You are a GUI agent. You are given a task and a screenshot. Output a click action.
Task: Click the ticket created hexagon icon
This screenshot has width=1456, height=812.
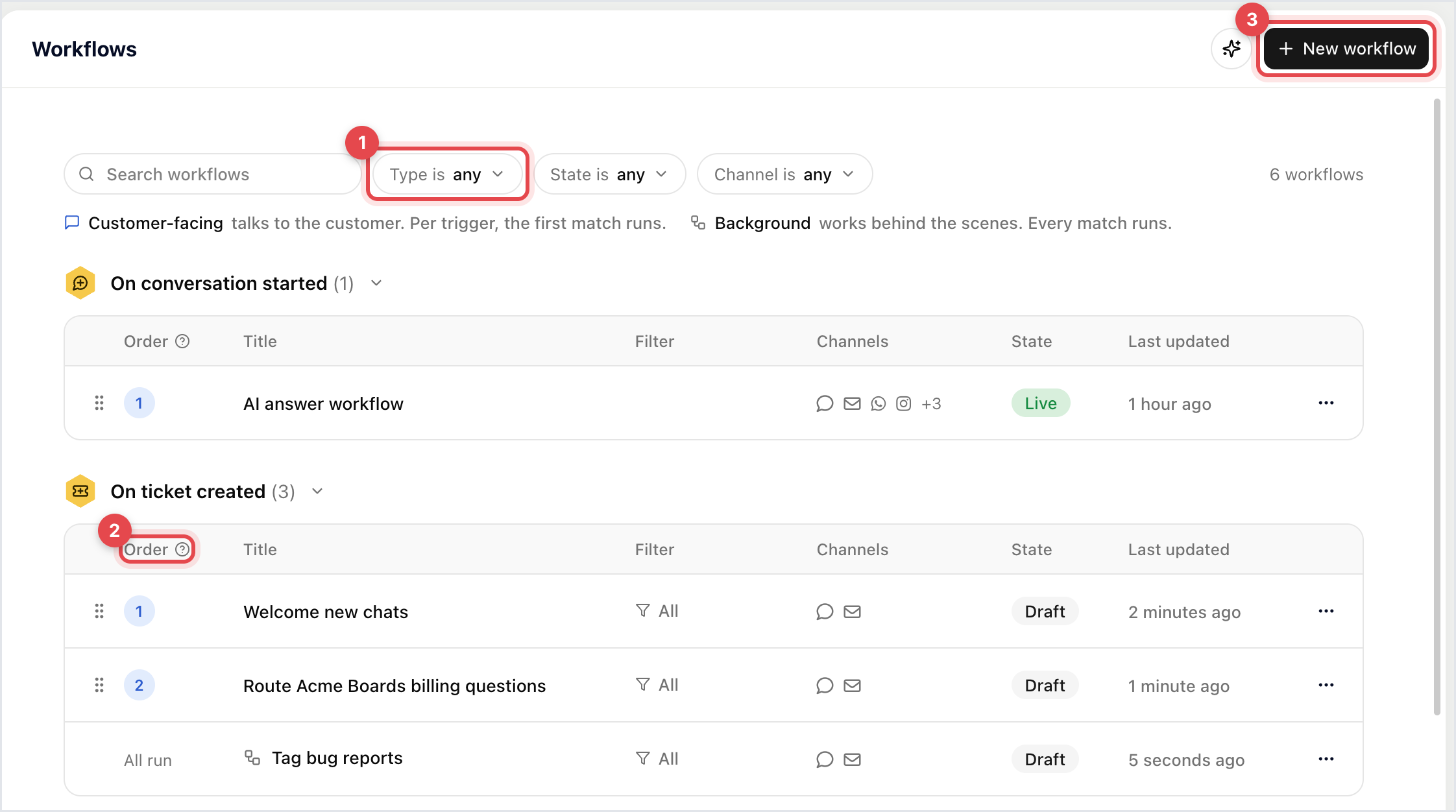tap(80, 491)
